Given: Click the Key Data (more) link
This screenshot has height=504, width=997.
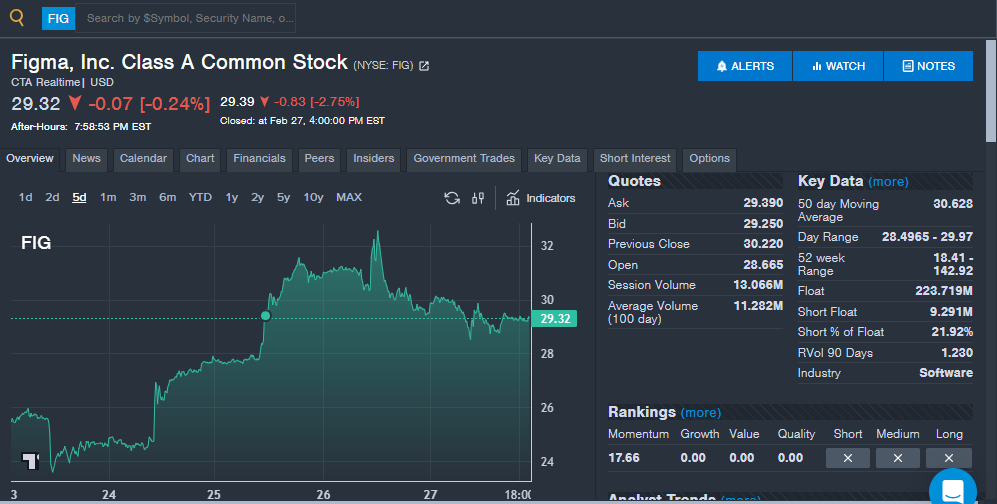Looking at the screenshot, I should point(888,182).
